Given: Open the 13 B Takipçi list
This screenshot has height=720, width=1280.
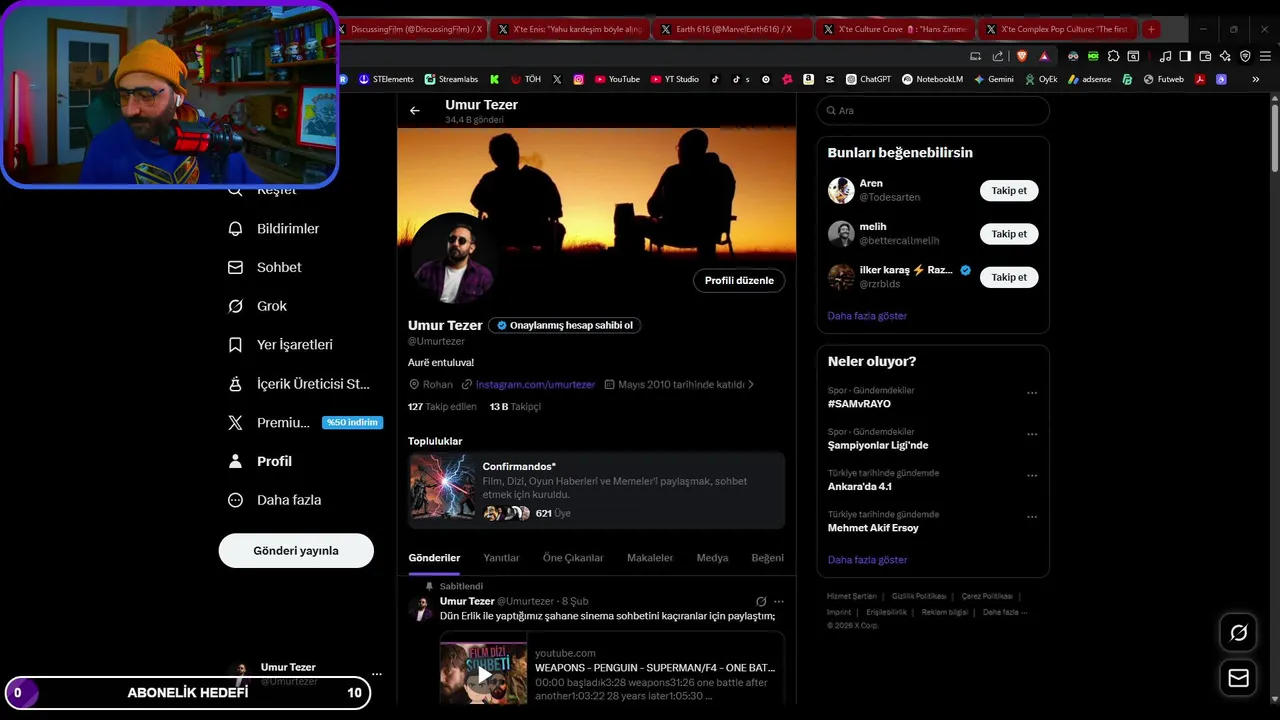Looking at the screenshot, I should 515,407.
